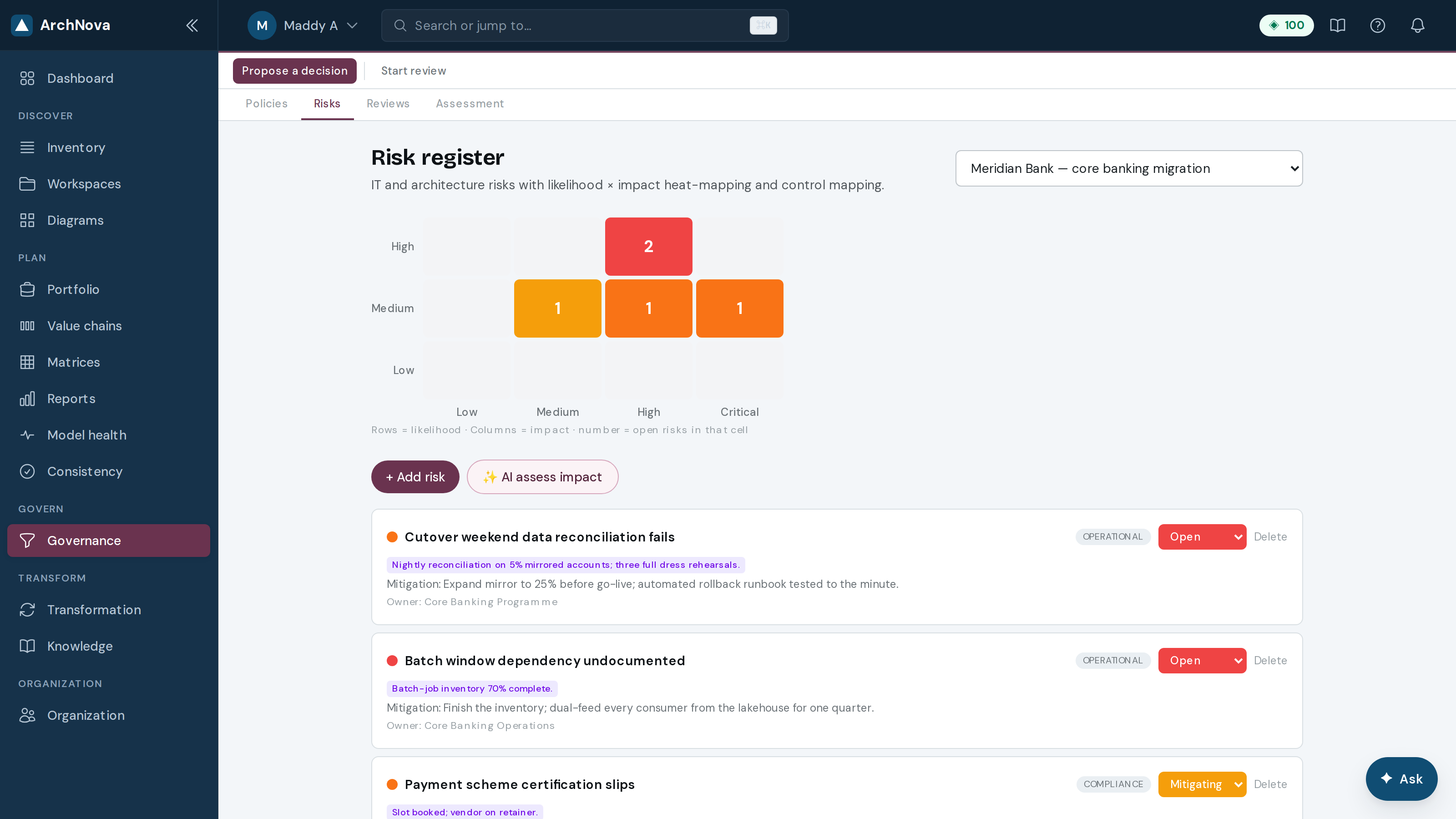Open the help question mark icon
Screen dimensions: 1456x819
point(1377,25)
